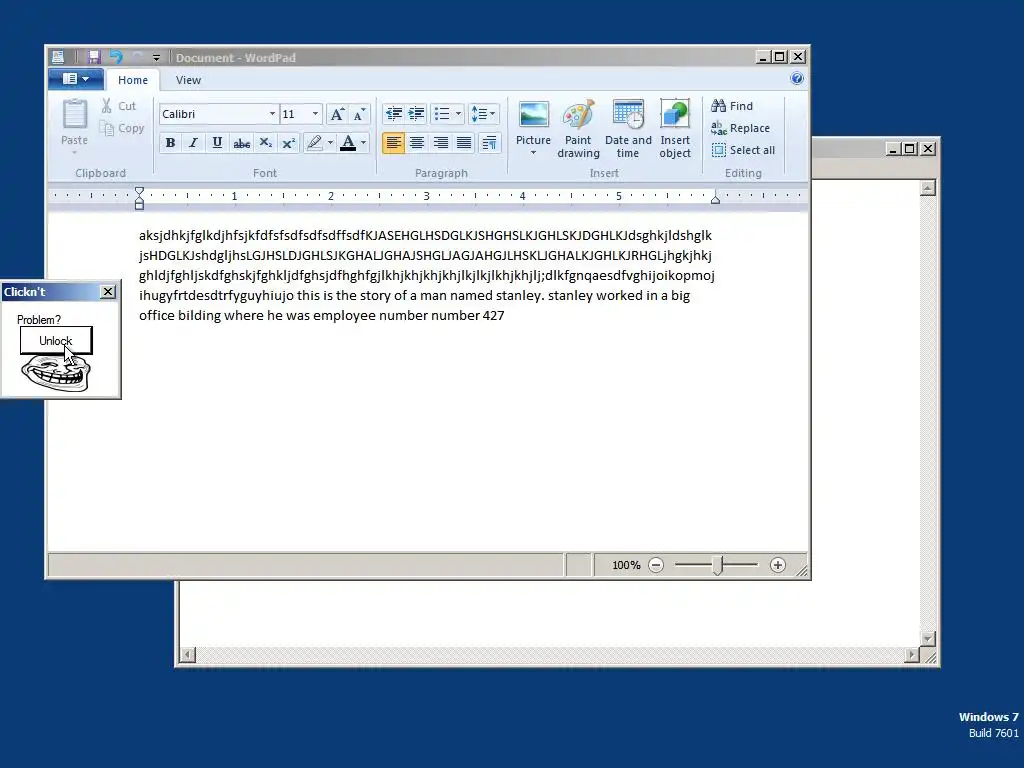This screenshot has height=768, width=1024.
Task: Click the word "stanley" before "worked"
Action: click(x=570, y=295)
